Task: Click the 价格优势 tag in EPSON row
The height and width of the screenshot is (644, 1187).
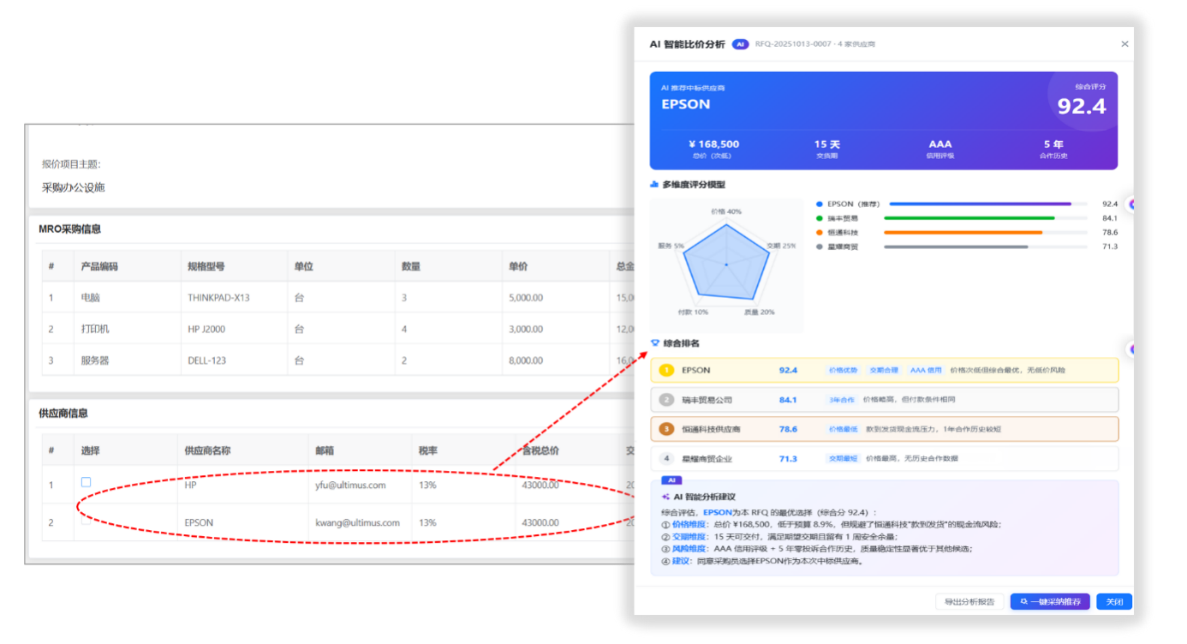Action: click(843, 370)
